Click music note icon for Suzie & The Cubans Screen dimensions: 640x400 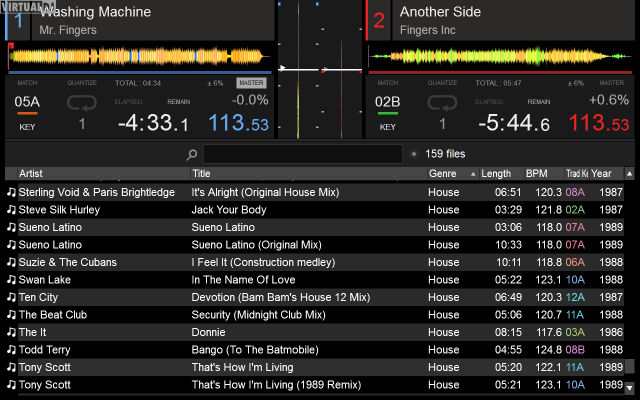coord(11,262)
